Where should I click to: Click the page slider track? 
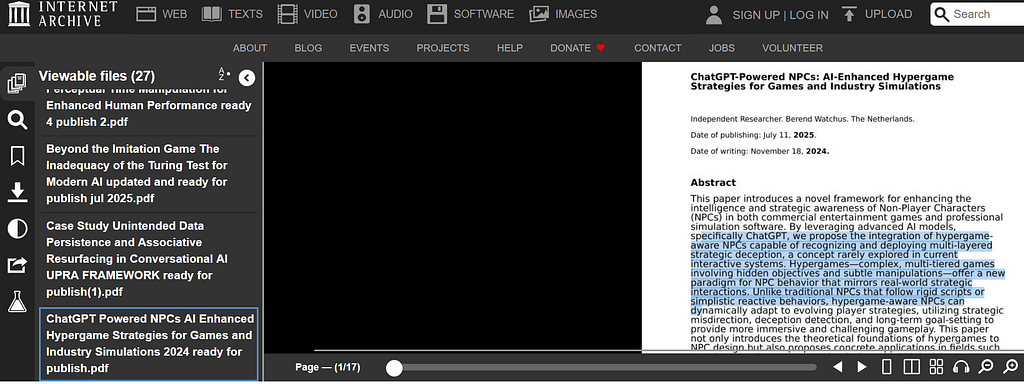point(601,368)
